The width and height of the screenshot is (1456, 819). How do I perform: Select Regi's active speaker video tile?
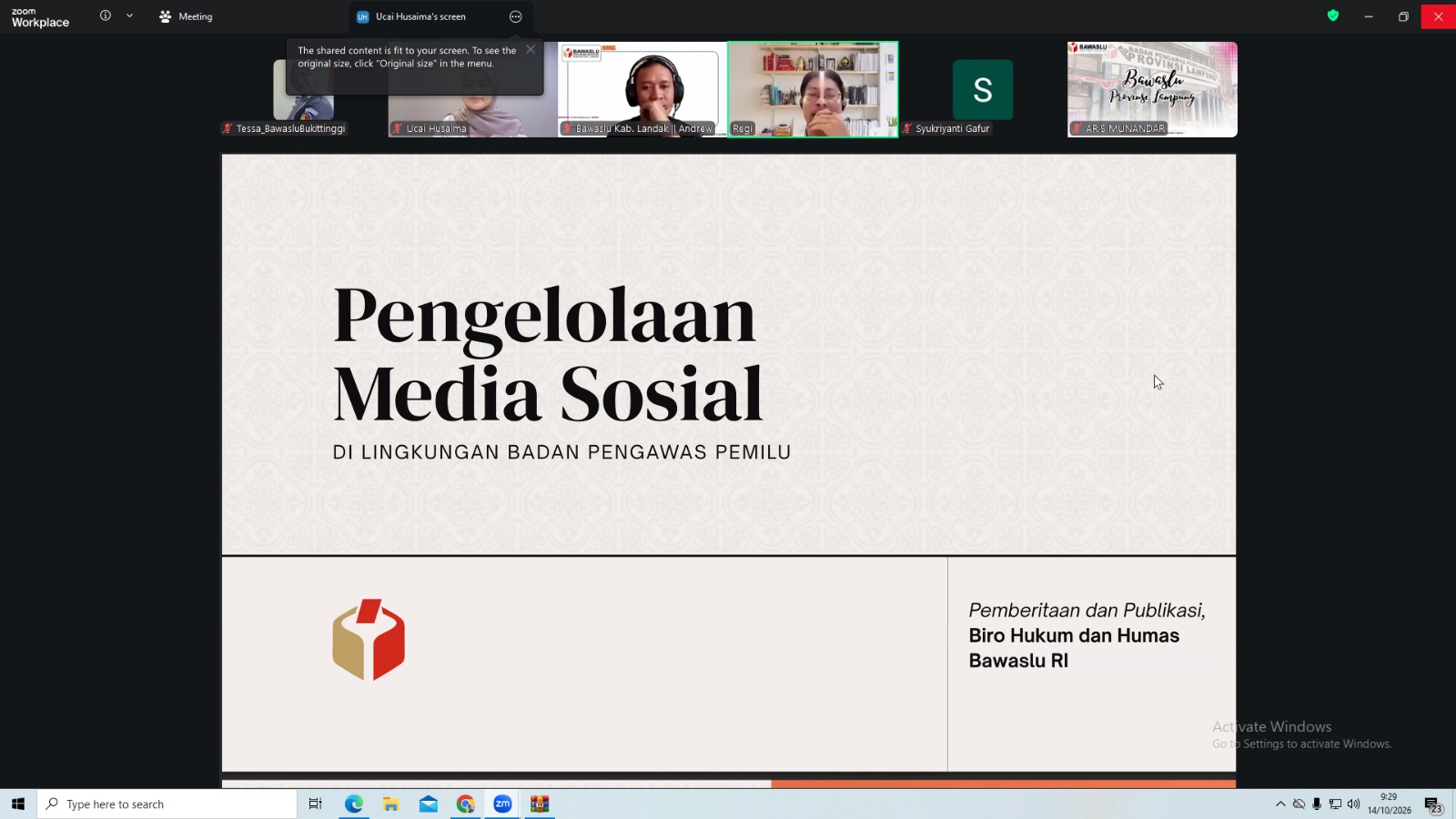click(x=813, y=89)
